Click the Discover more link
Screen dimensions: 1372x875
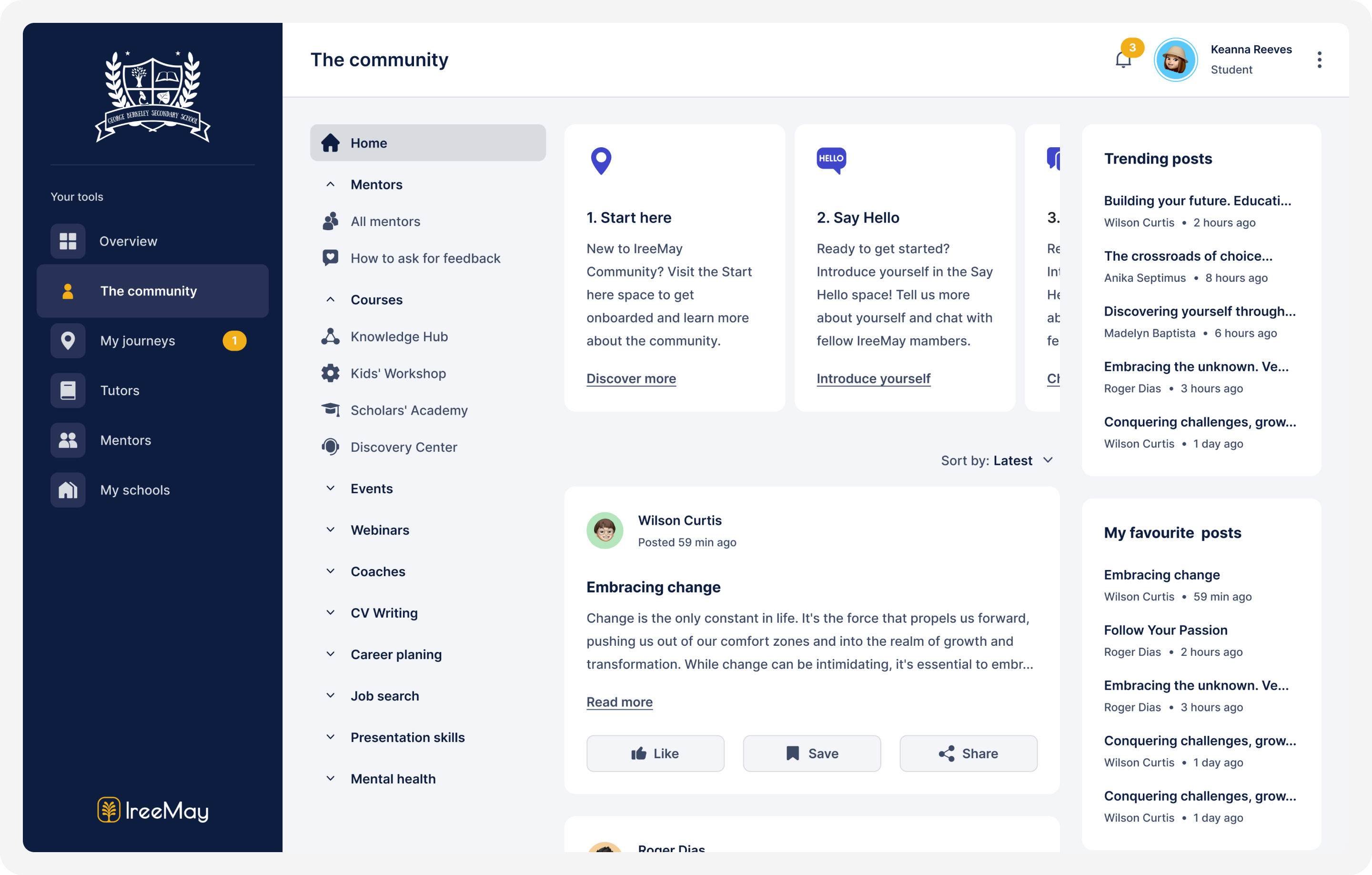tap(631, 378)
